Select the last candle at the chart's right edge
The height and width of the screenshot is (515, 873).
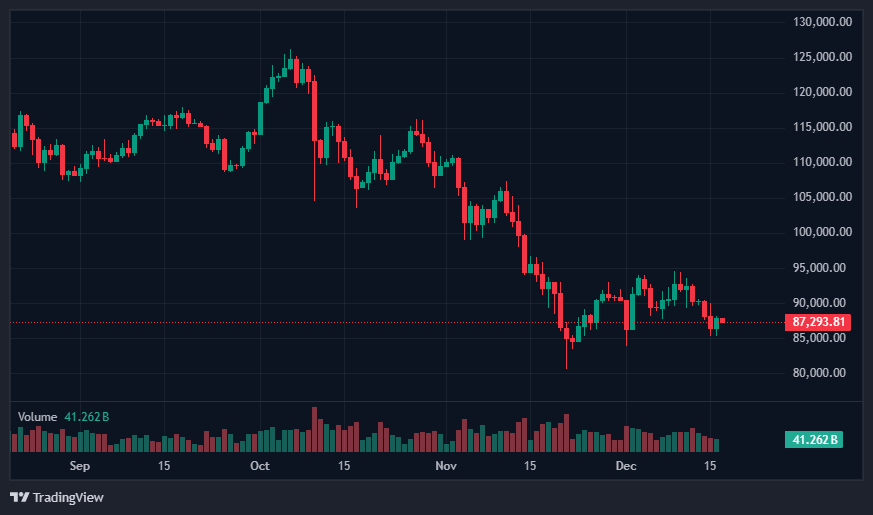[x=722, y=321]
